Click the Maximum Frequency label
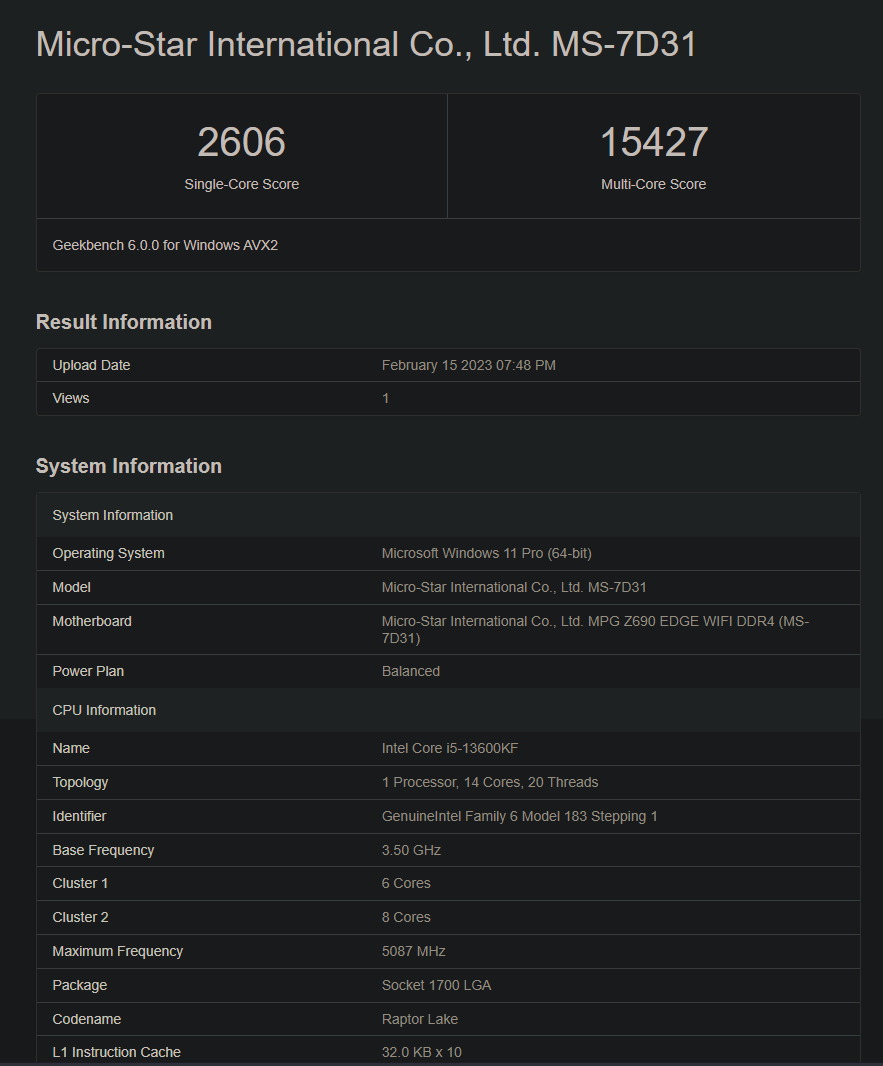 pyautogui.click(x=118, y=952)
